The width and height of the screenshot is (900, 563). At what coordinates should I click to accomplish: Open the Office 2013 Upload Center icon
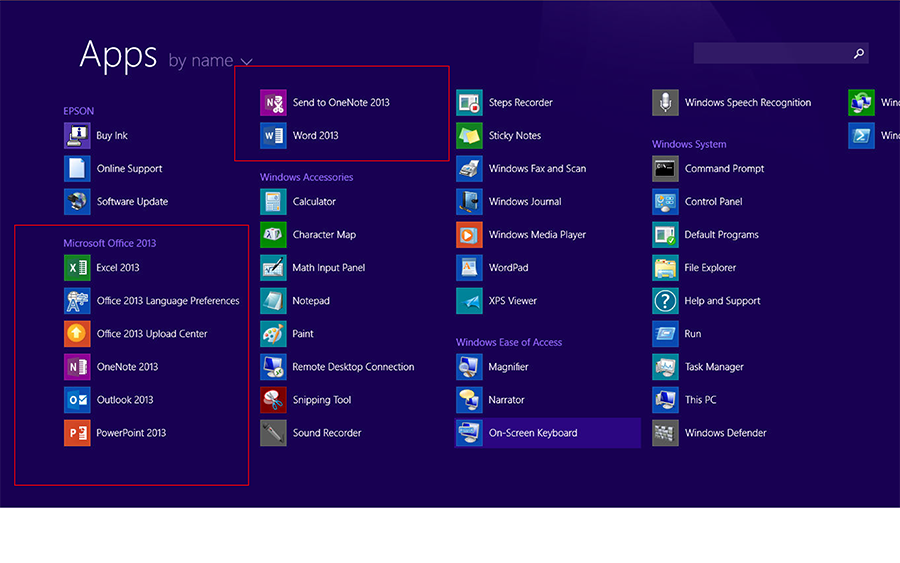point(77,333)
